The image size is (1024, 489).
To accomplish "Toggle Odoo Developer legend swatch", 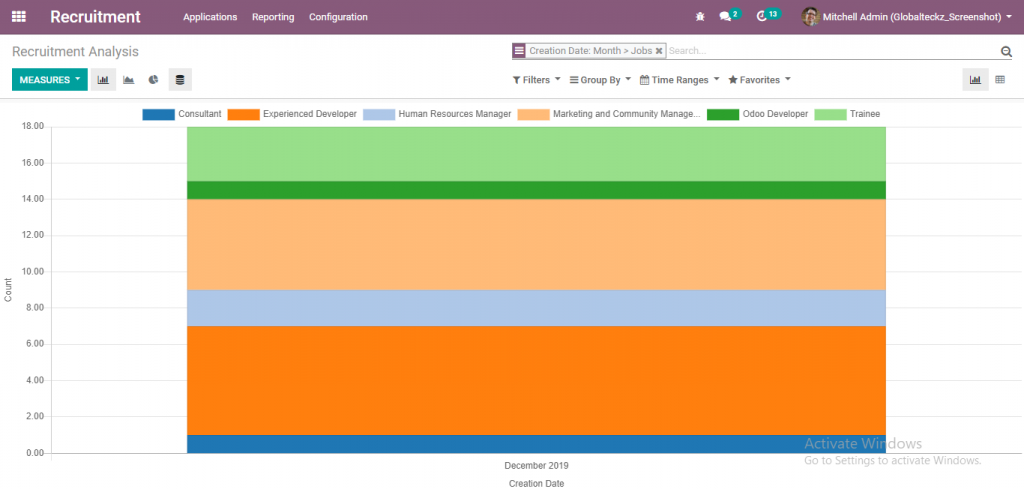I will click(724, 114).
